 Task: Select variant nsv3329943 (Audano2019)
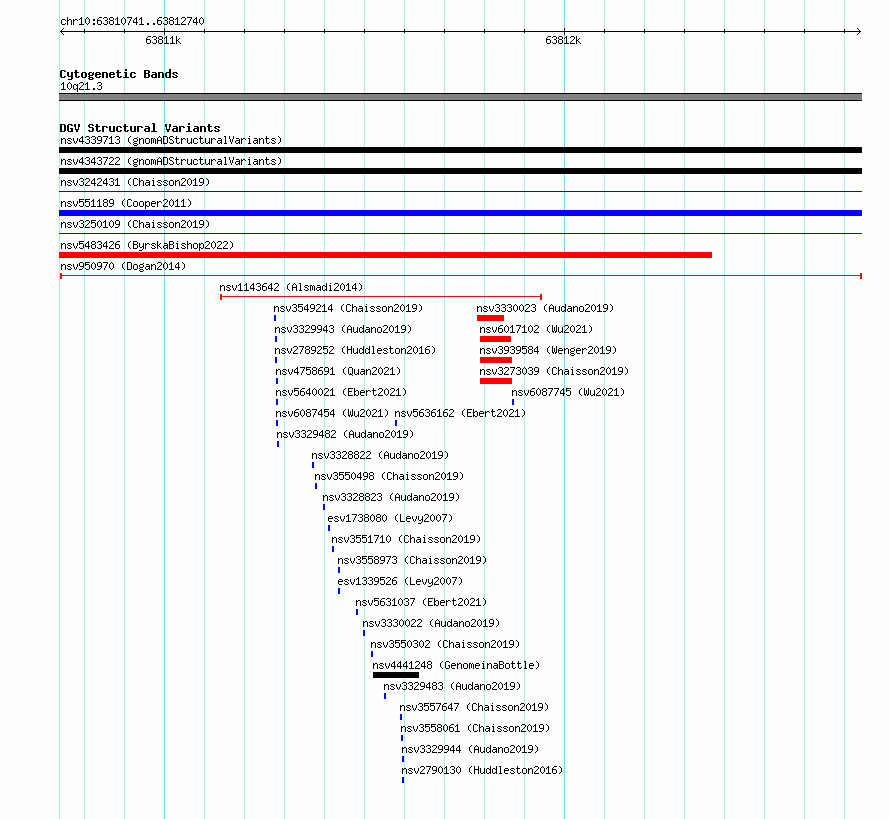[x=343, y=329]
